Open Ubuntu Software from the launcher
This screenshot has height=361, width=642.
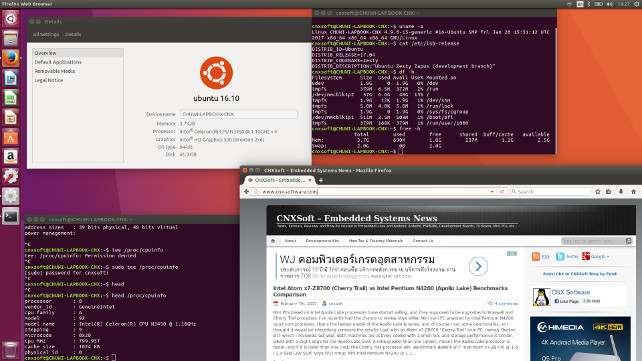pyautogui.click(x=11, y=138)
